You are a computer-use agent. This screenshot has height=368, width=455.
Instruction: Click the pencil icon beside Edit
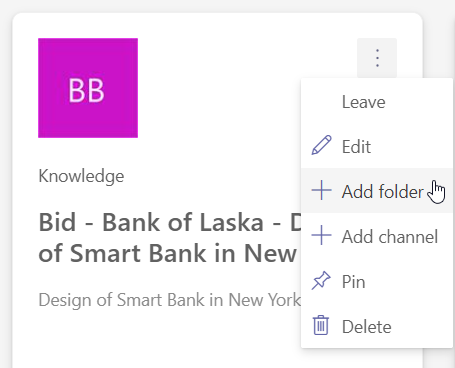point(321,145)
